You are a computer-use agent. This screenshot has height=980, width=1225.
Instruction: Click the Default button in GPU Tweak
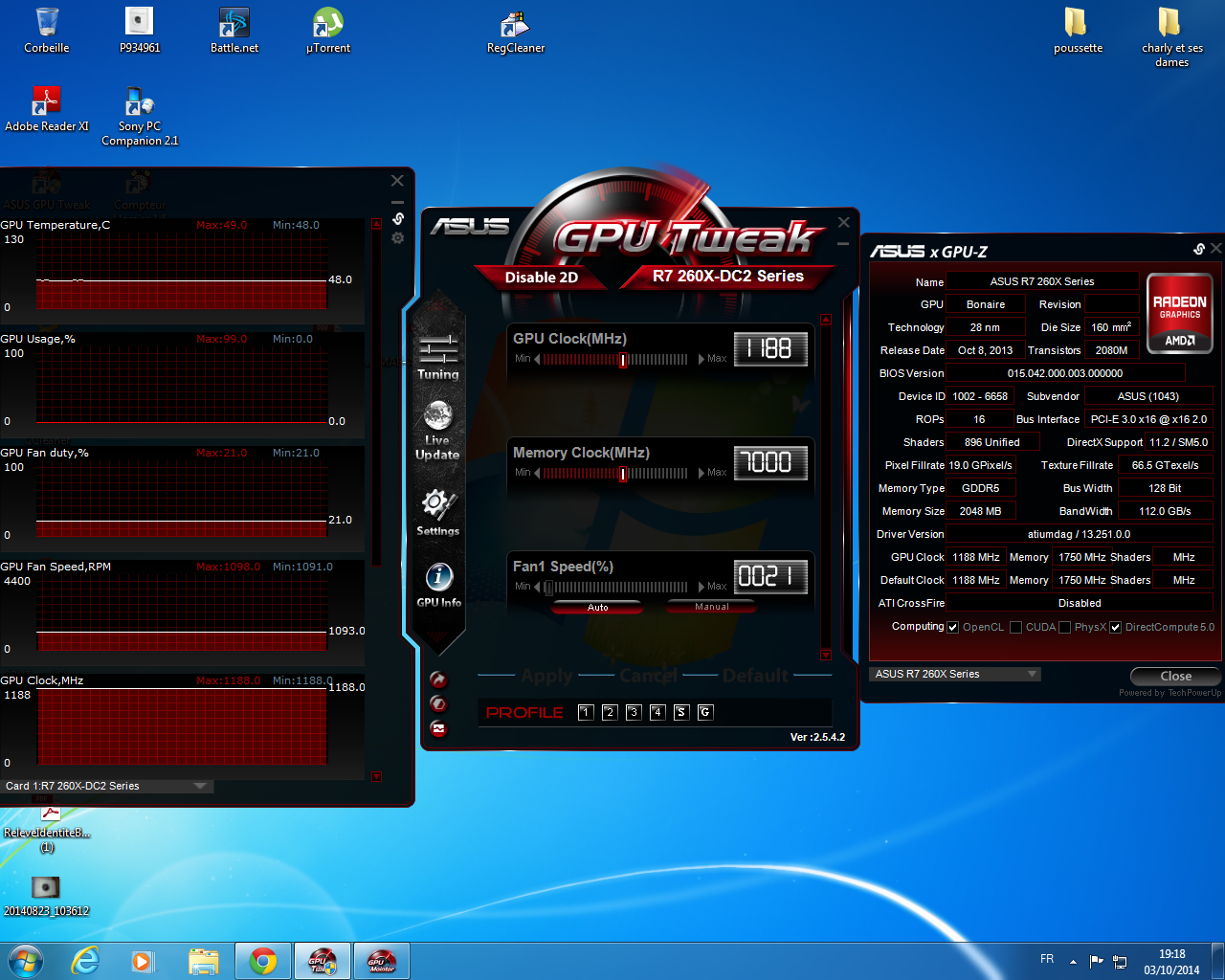756,676
